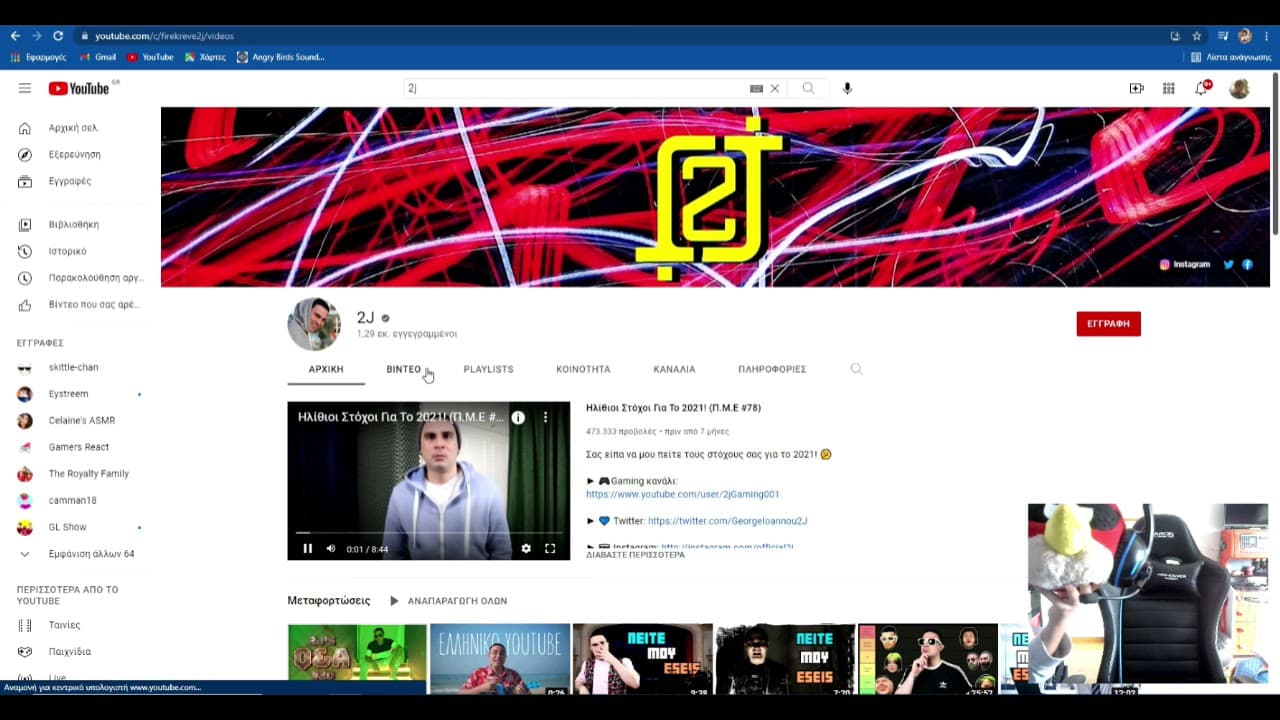Open the ΕΛΛΗΝΙΚΟ YOUTUBE video thumbnail

tap(500, 658)
